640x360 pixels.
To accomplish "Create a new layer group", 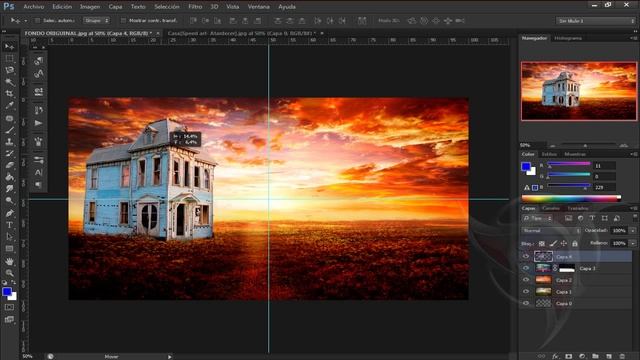I will (x=595, y=356).
